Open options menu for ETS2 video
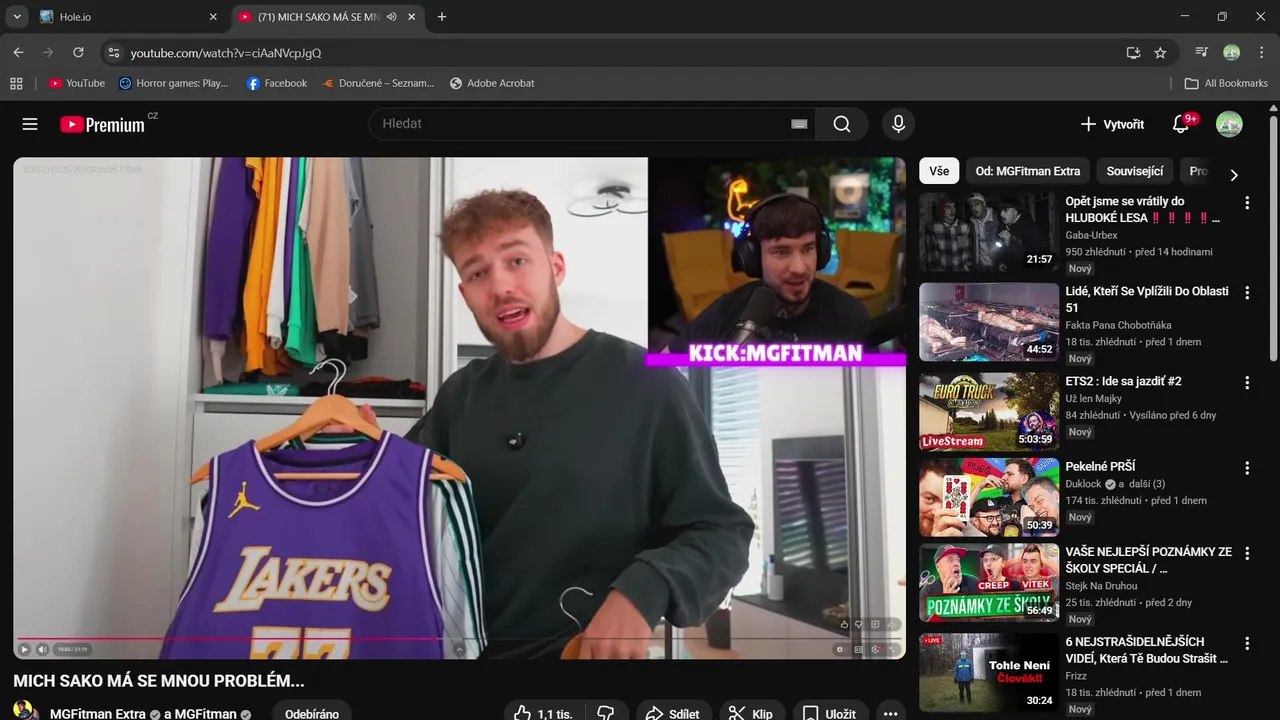Viewport: 1280px width, 720px height. pos(1247,383)
